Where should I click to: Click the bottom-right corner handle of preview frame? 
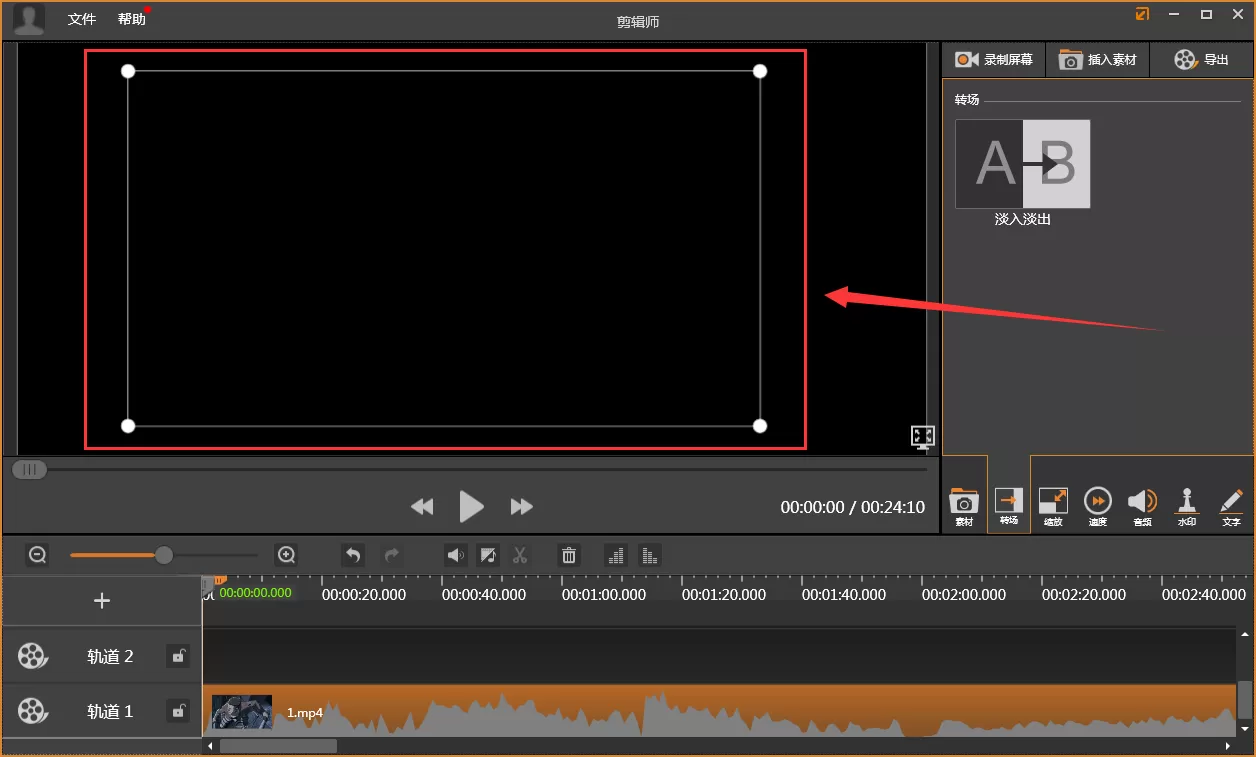pyautogui.click(x=760, y=426)
